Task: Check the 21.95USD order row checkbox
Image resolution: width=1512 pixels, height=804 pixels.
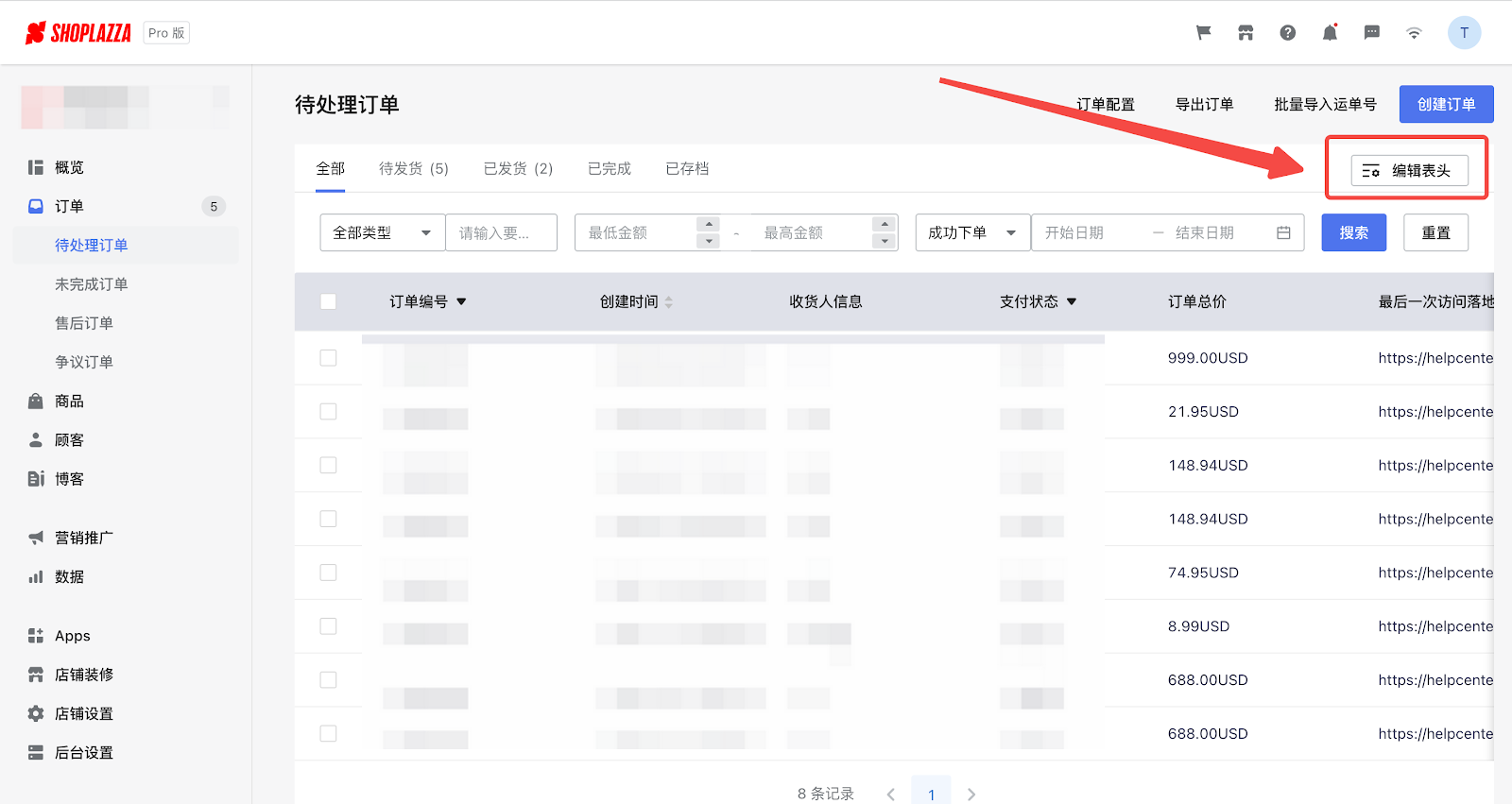Action: point(328,412)
